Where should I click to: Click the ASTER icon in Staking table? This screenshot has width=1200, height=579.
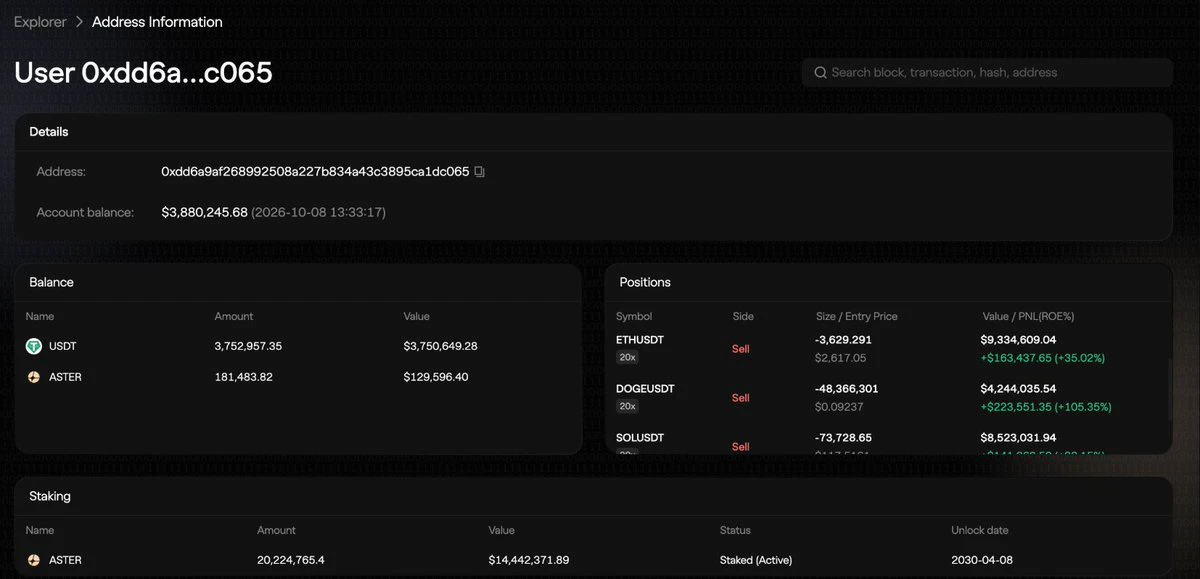point(33,560)
